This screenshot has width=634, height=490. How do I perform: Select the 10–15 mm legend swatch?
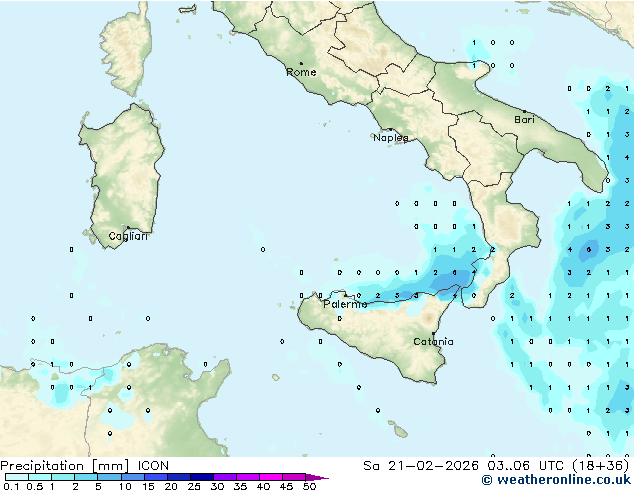(x=132, y=477)
